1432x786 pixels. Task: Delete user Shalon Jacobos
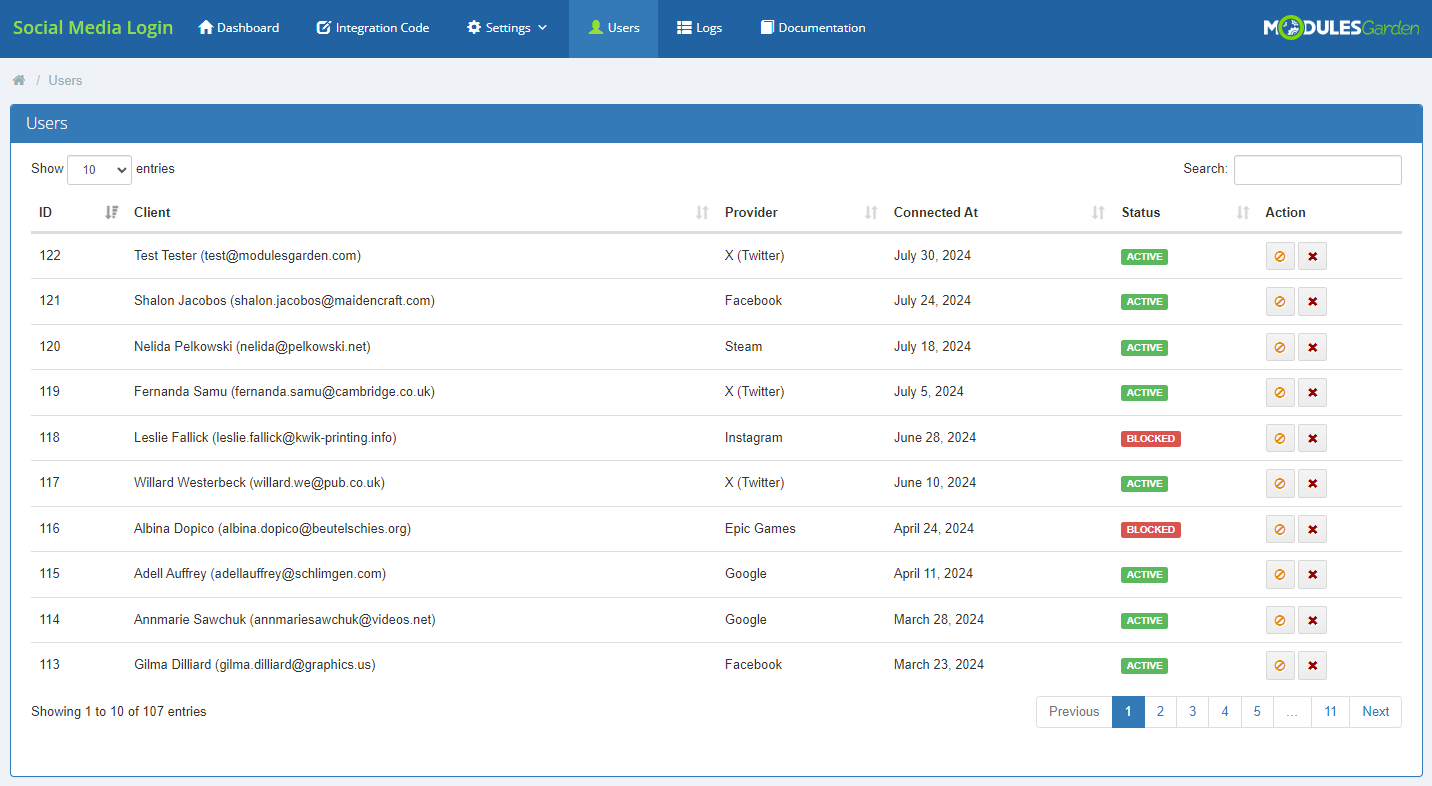click(x=1312, y=301)
